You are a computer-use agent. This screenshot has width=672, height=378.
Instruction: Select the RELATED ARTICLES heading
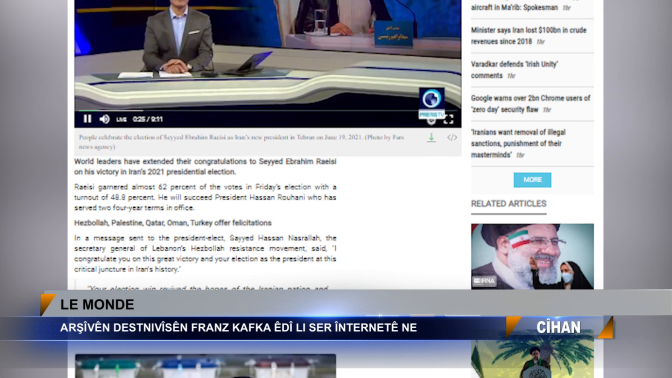pos(509,204)
